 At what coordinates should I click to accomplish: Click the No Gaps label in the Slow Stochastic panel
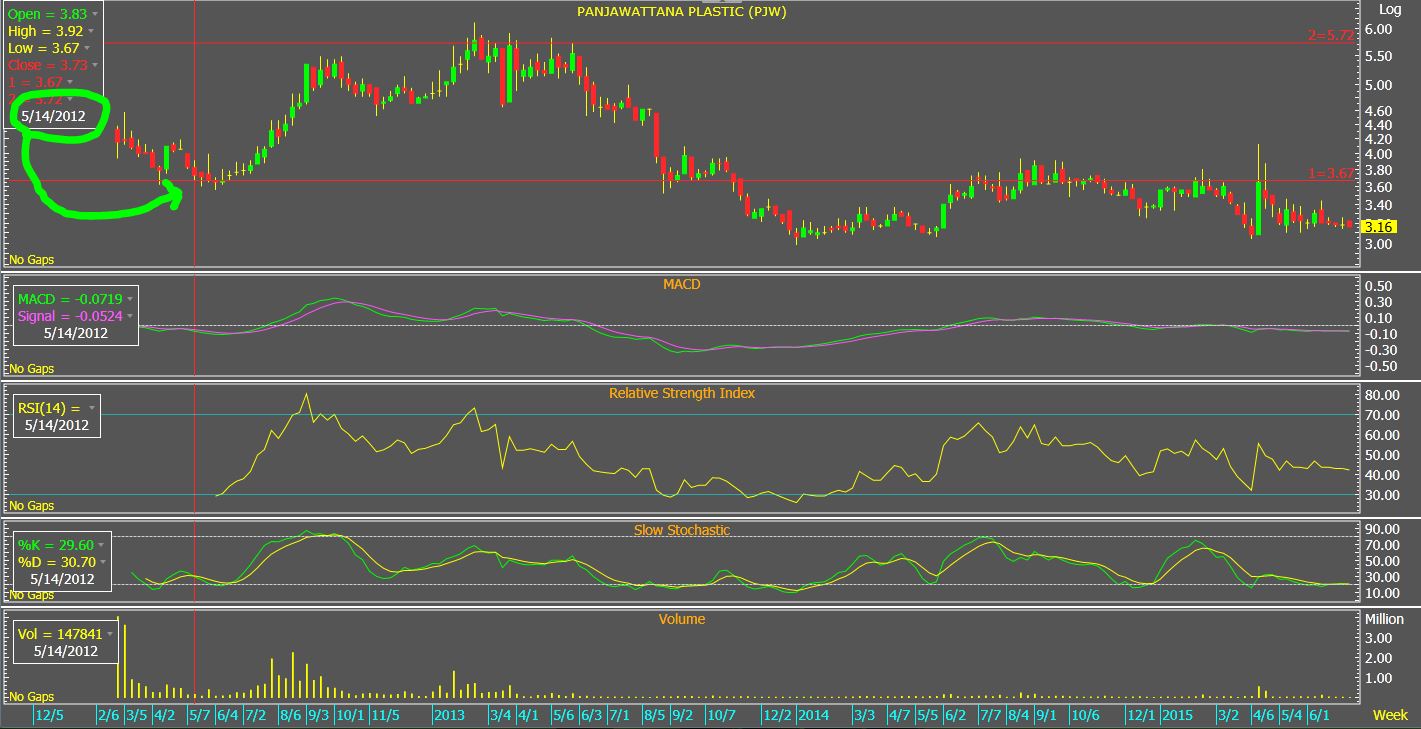pos(32,595)
